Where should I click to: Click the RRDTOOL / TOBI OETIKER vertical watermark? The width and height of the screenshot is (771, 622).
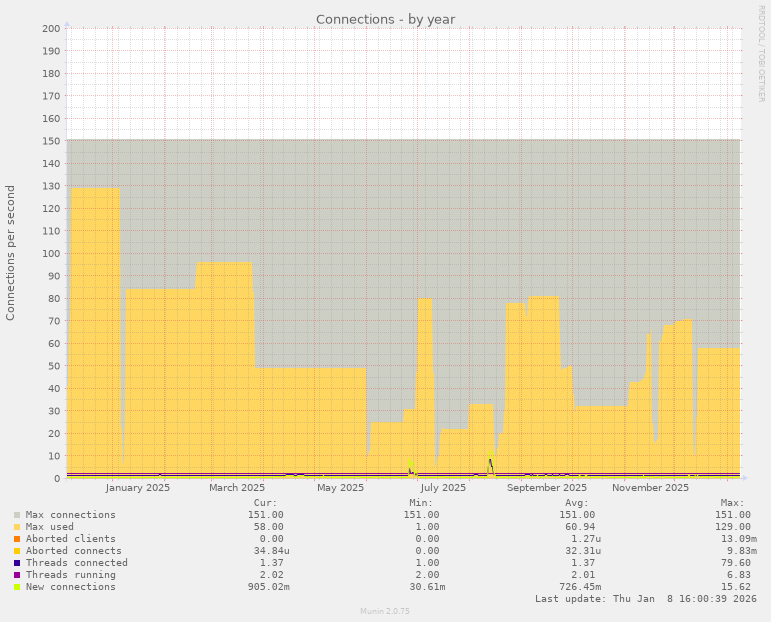coord(761,53)
